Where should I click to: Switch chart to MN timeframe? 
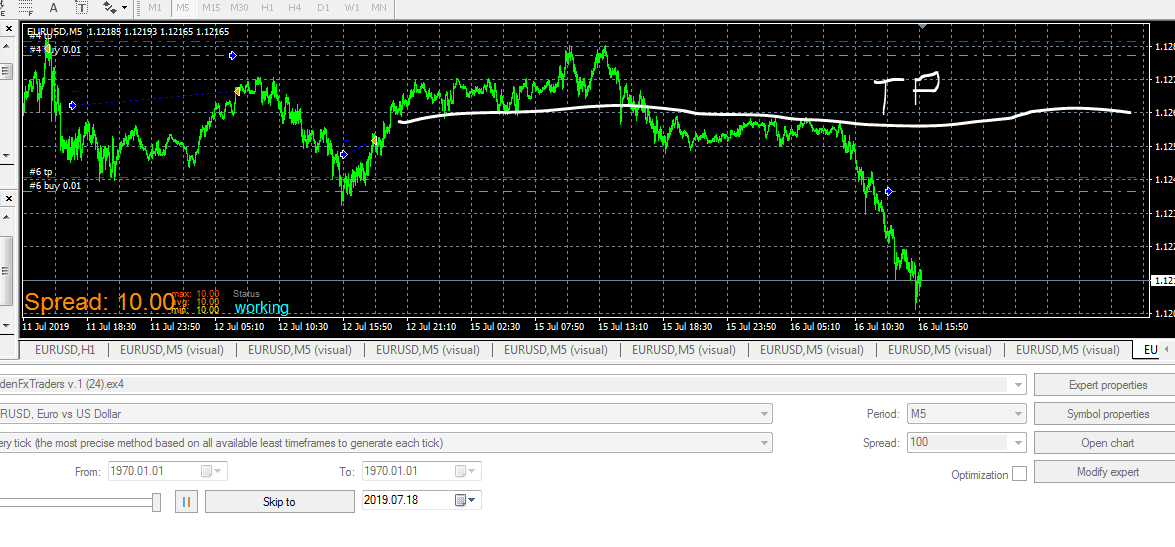pos(379,7)
